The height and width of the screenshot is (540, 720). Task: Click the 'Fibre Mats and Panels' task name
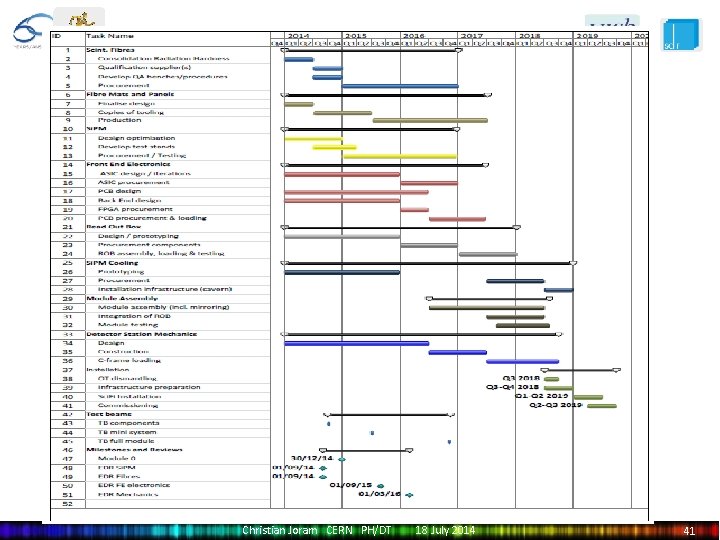130,94
